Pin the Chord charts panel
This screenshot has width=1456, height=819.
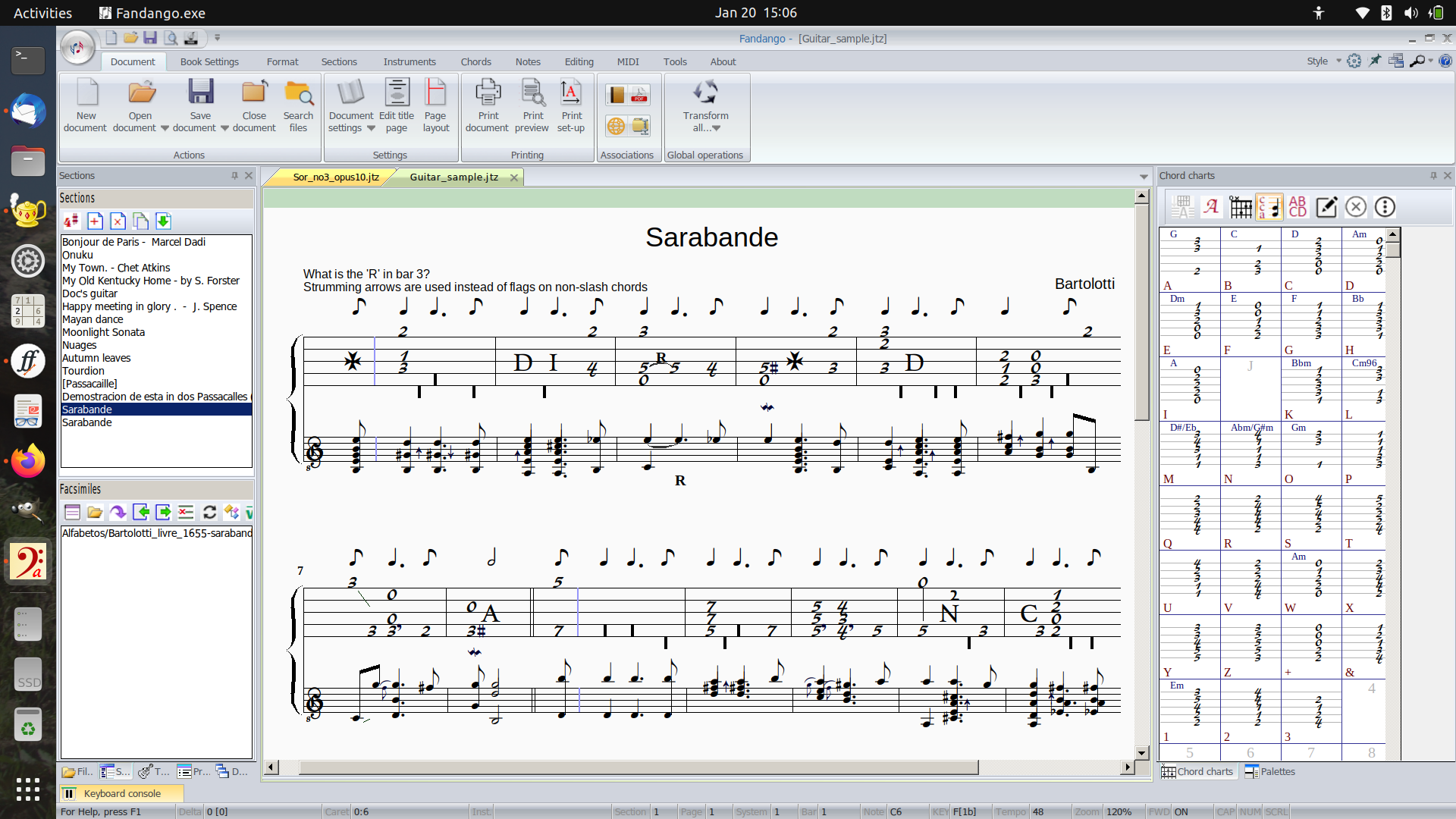point(1433,175)
